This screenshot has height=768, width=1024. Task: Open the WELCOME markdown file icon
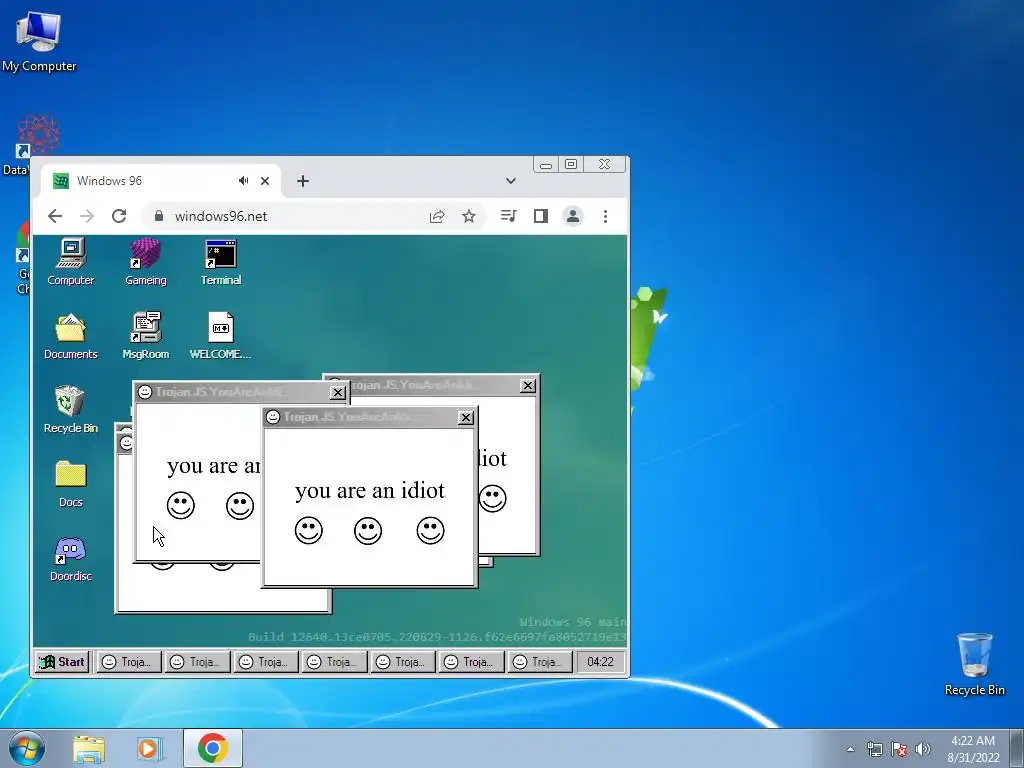tap(221, 336)
